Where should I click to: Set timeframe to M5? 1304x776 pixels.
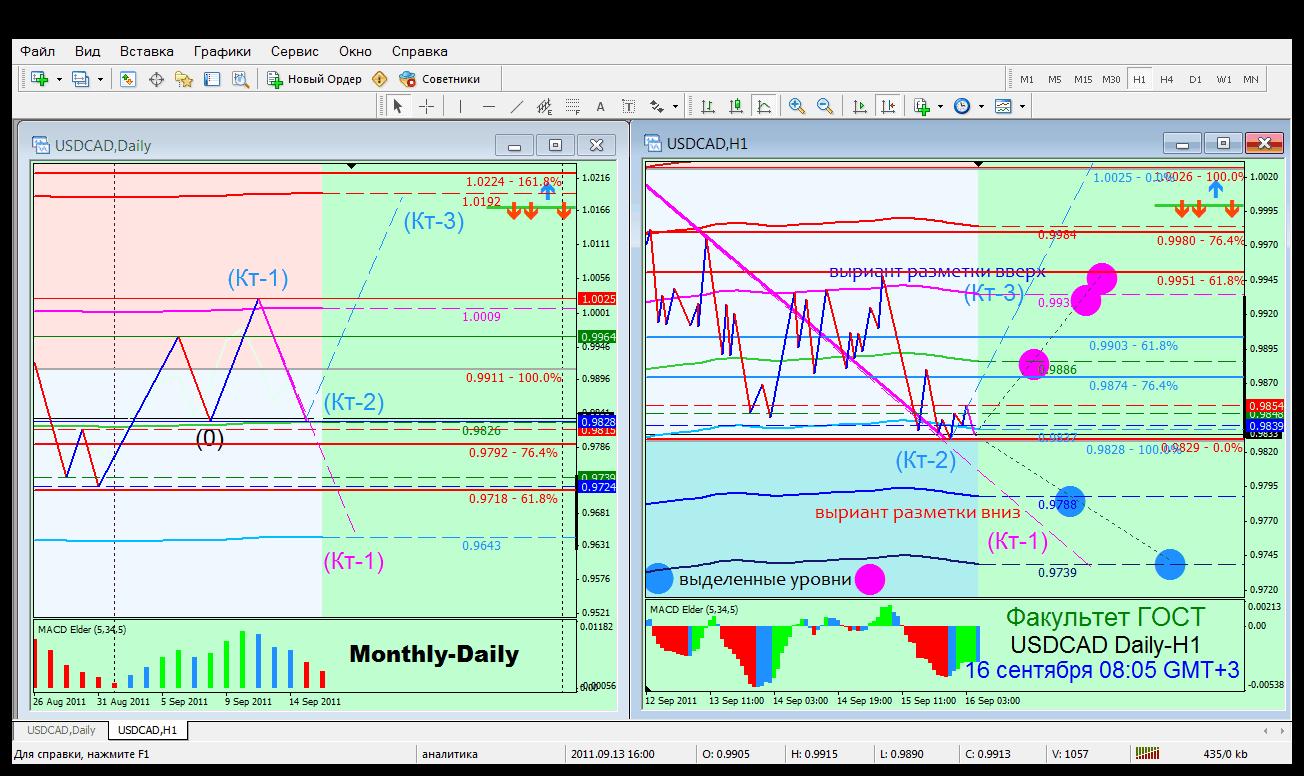coord(1055,79)
